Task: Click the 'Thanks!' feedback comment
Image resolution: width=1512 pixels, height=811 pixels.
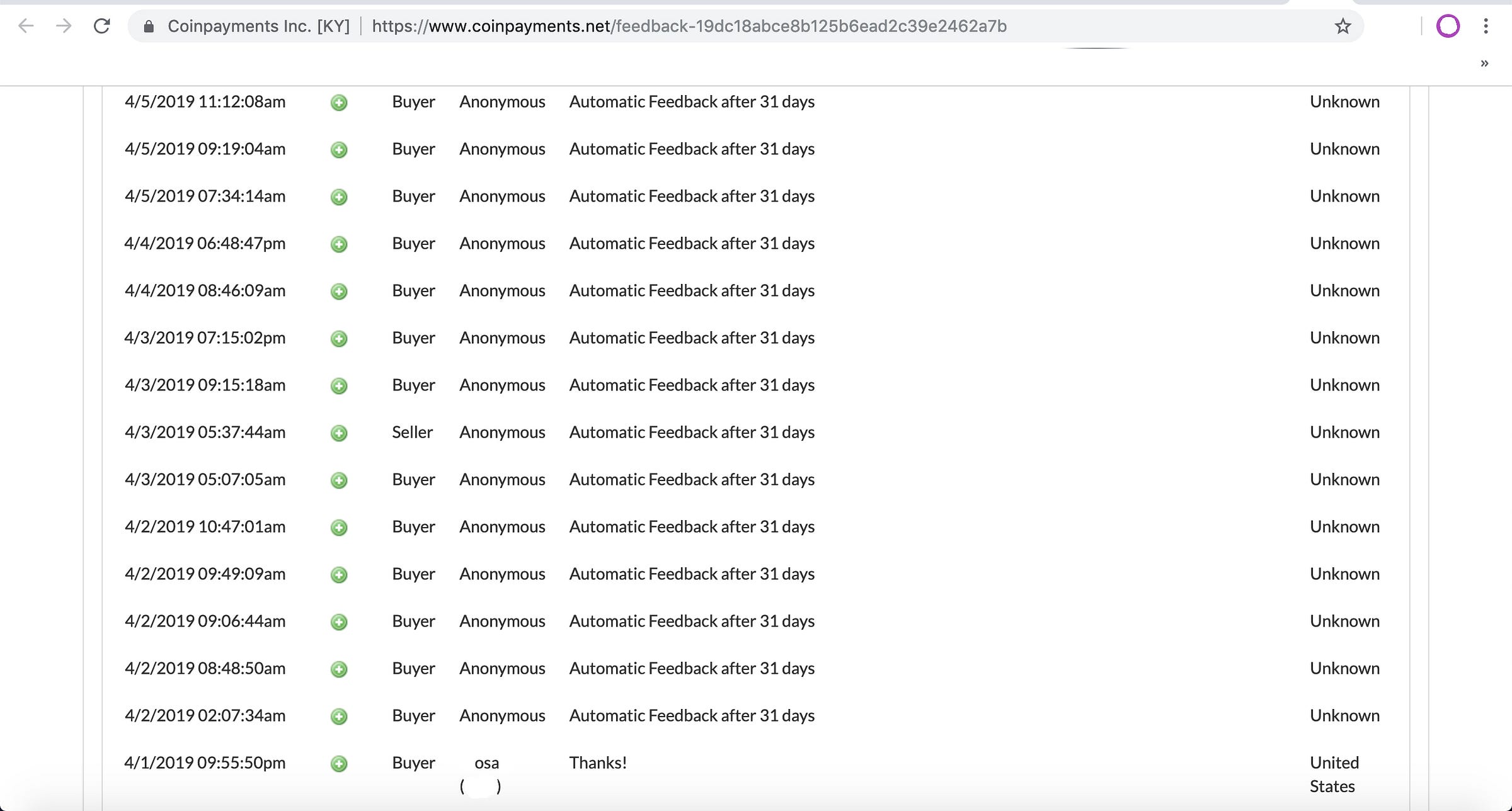Action: click(x=597, y=763)
